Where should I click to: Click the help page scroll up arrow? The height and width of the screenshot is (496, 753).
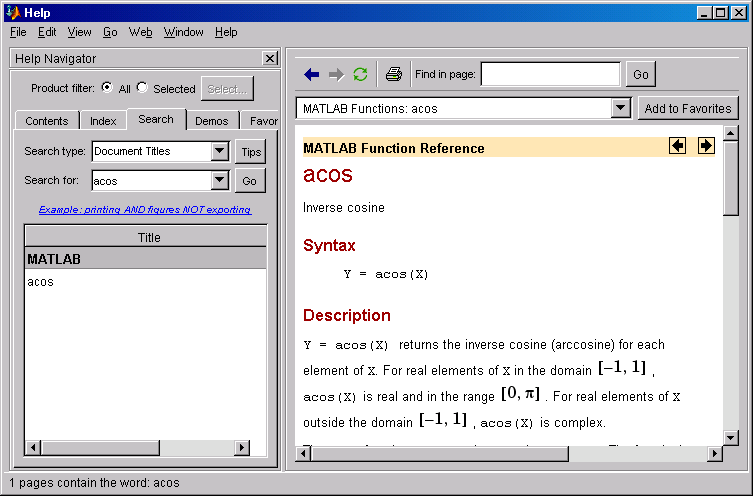pos(730,133)
